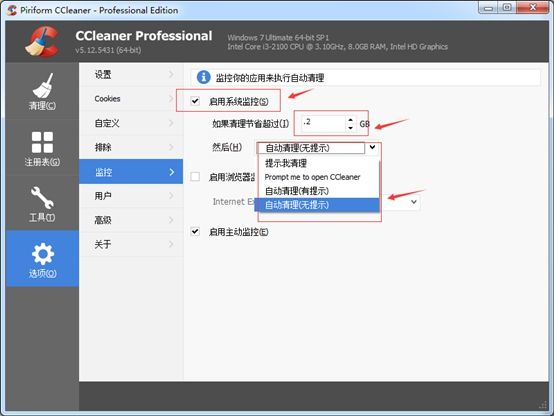Viewport: 554px width, 416px height.
Task: Collapse the 然后 action dropdown arrow
Action: click(372, 147)
